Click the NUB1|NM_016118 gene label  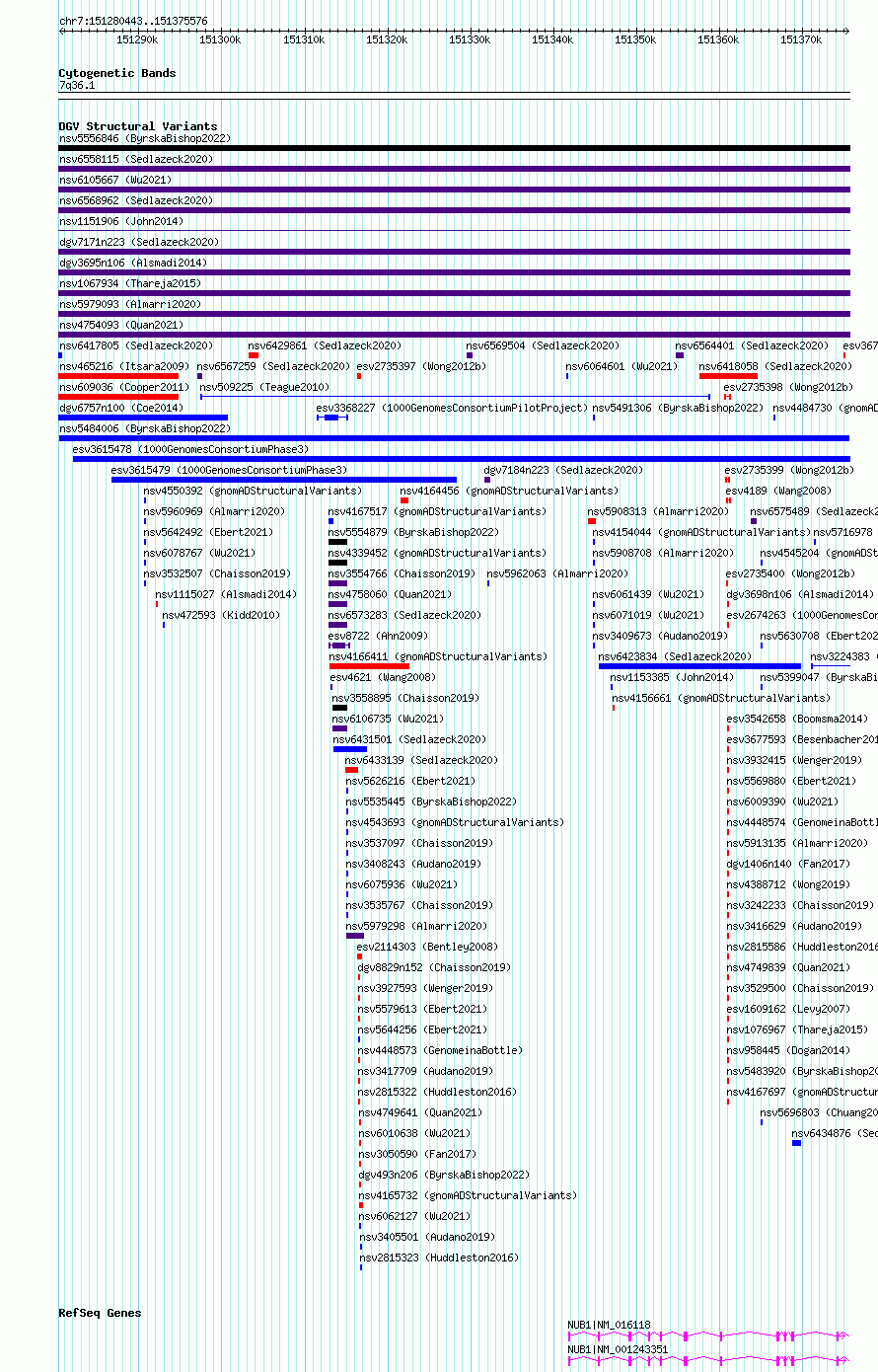point(609,1325)
